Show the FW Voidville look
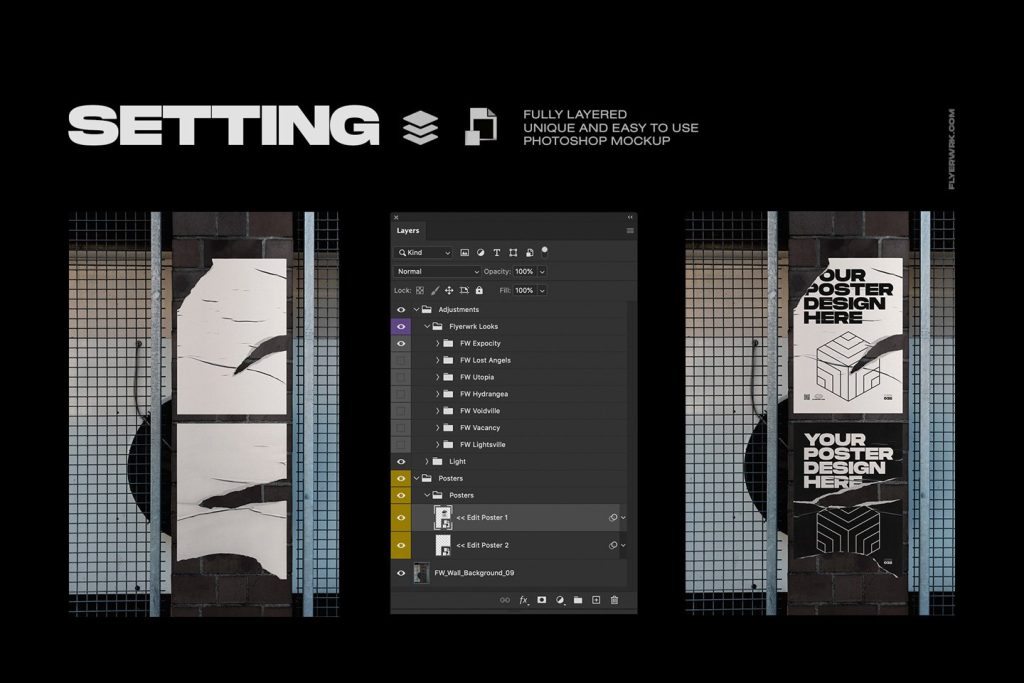The height and width of the screenshot is (683, 1024). coord(401,411)
